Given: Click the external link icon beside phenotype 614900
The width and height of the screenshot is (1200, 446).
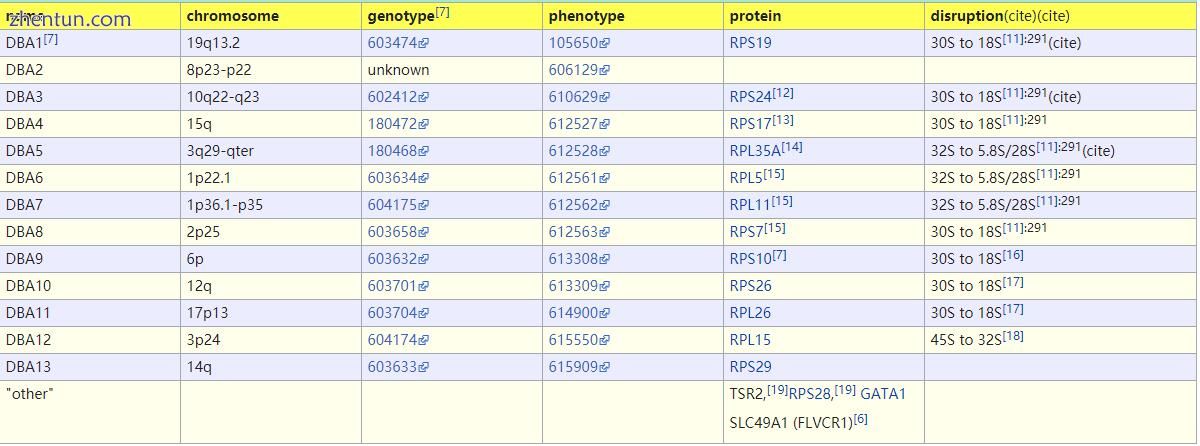Looking at the screenshot, I should (605, 314).
